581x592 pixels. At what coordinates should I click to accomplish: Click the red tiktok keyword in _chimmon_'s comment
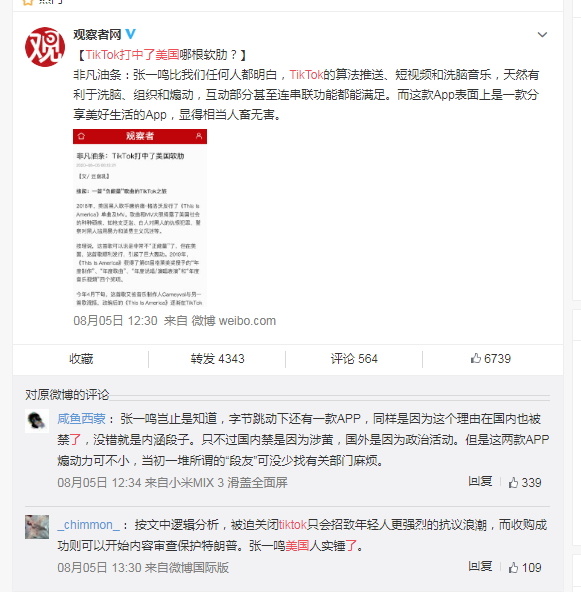click(293, 525)
